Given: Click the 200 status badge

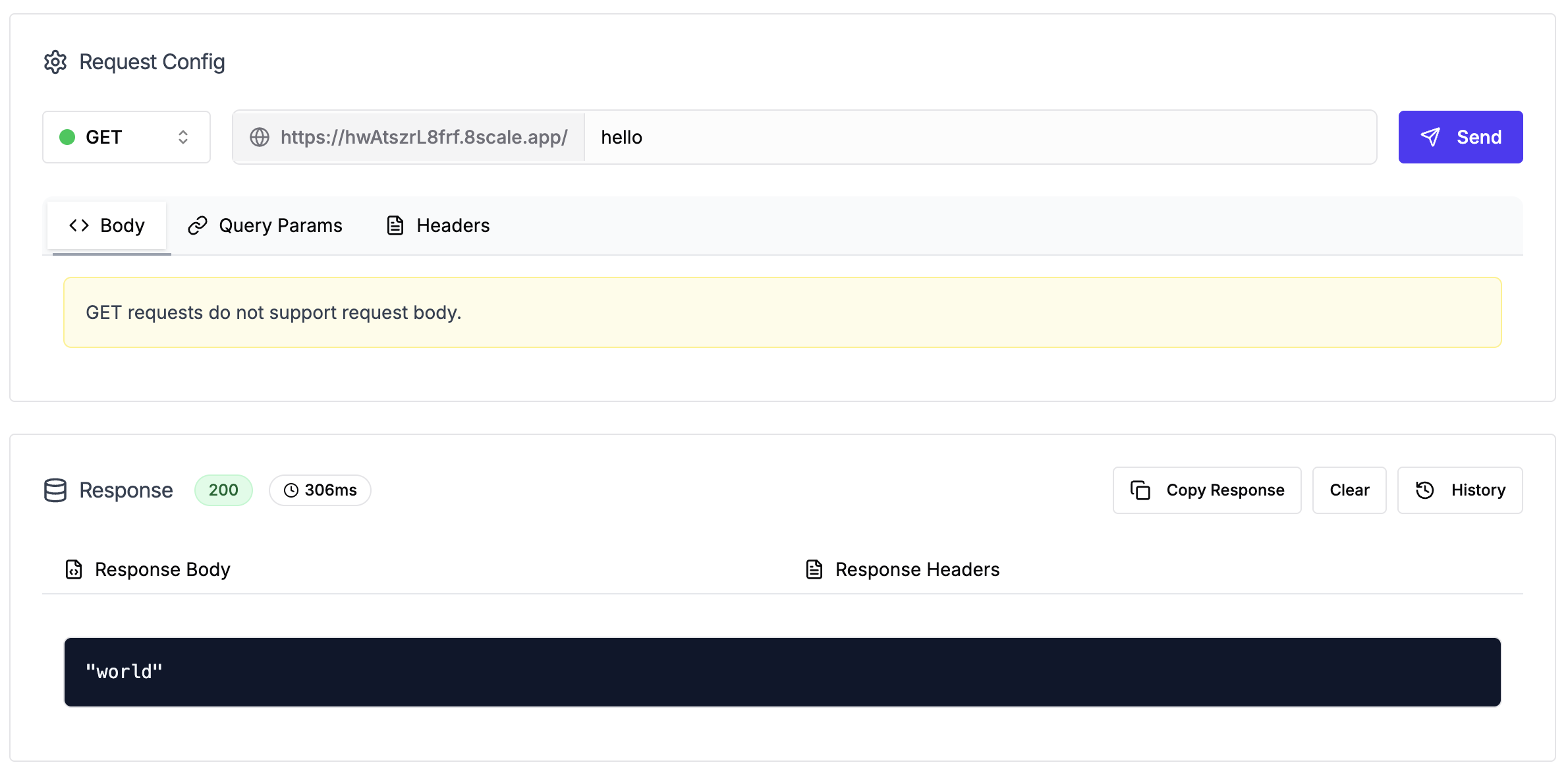Looking at the screenshot, I should pos(223,490).
